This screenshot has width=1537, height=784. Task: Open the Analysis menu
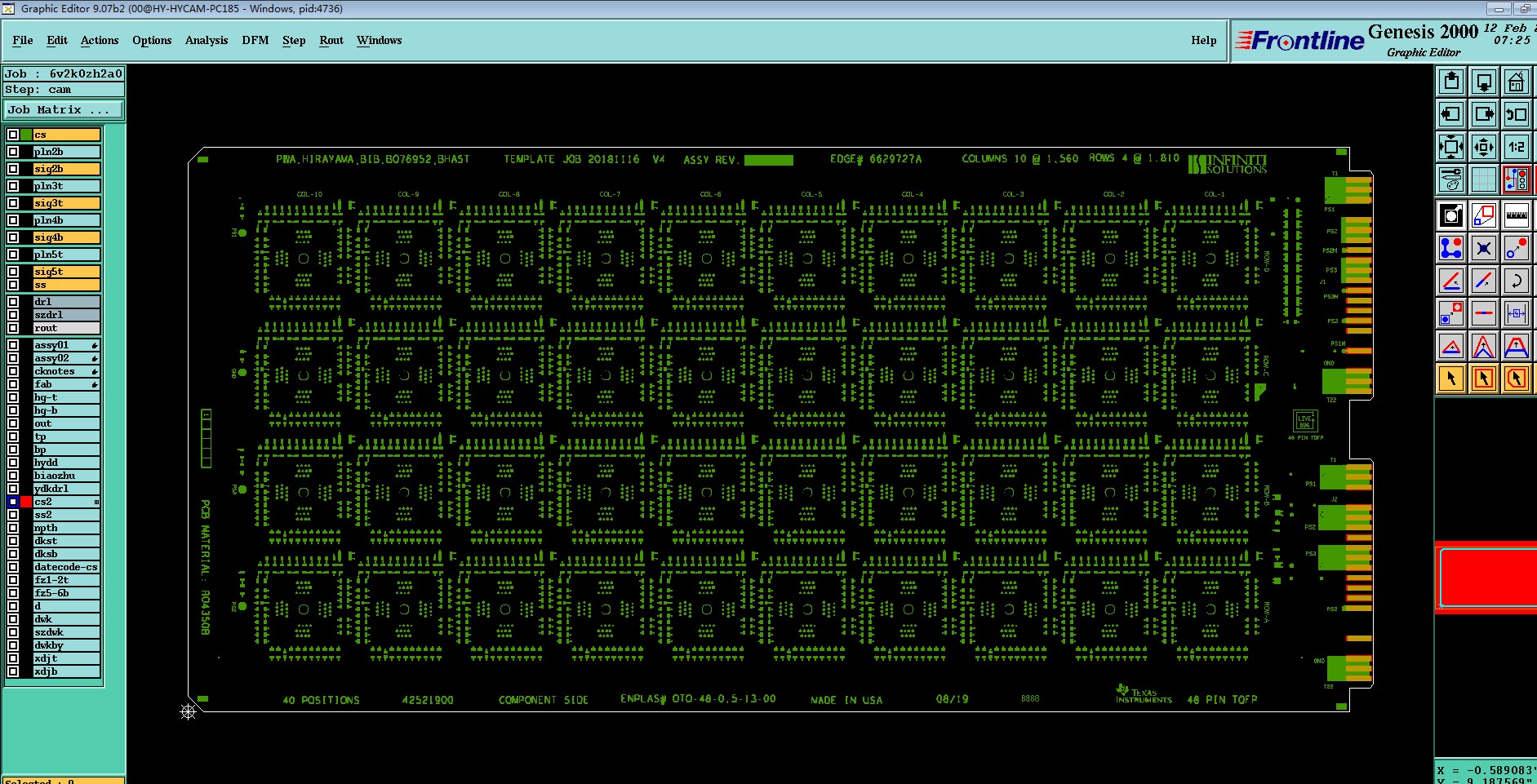207,40
